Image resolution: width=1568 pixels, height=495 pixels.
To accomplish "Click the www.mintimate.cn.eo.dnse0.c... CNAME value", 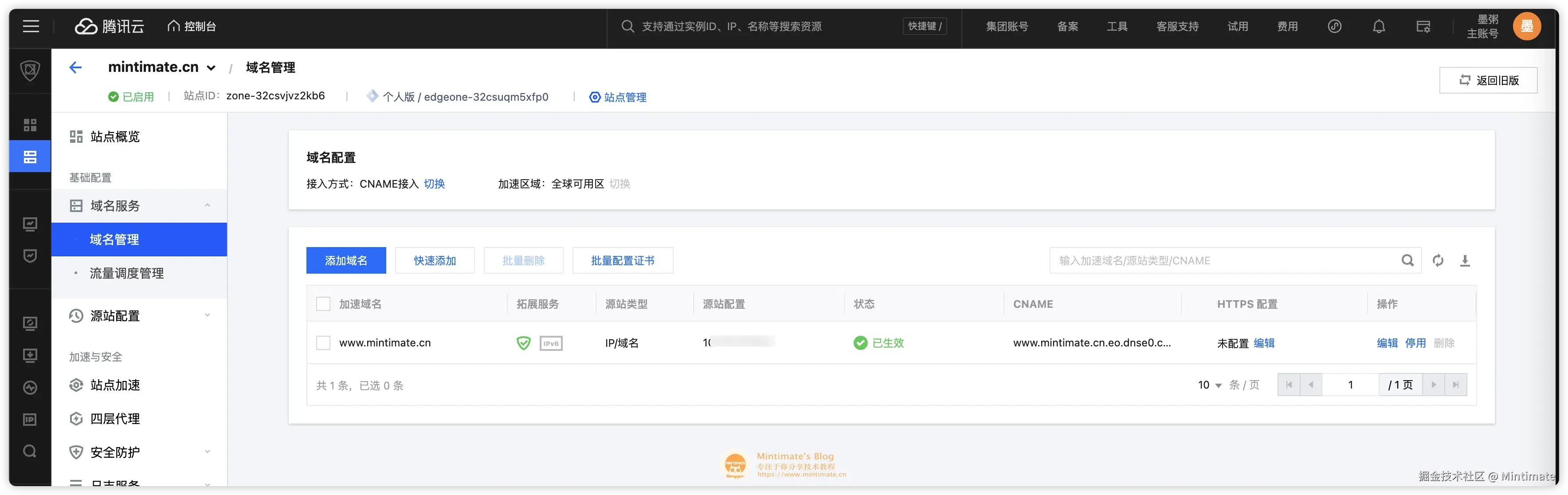I will 1092,343.
